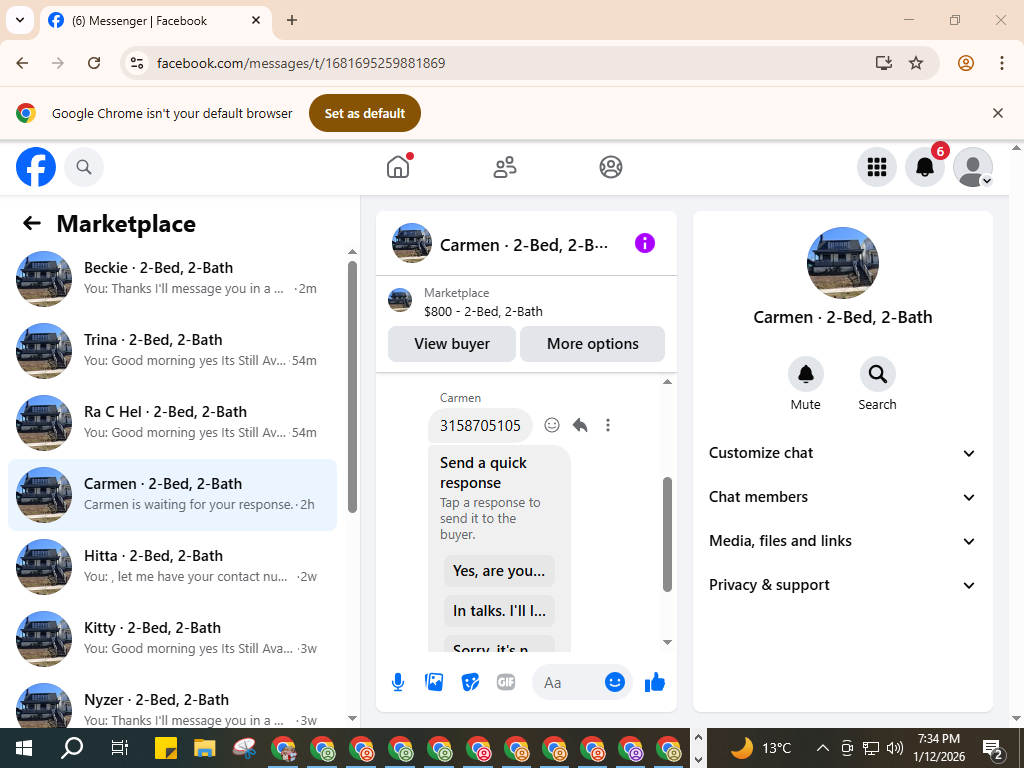Click the conversation list scrollbar

(x=352, y=387)
